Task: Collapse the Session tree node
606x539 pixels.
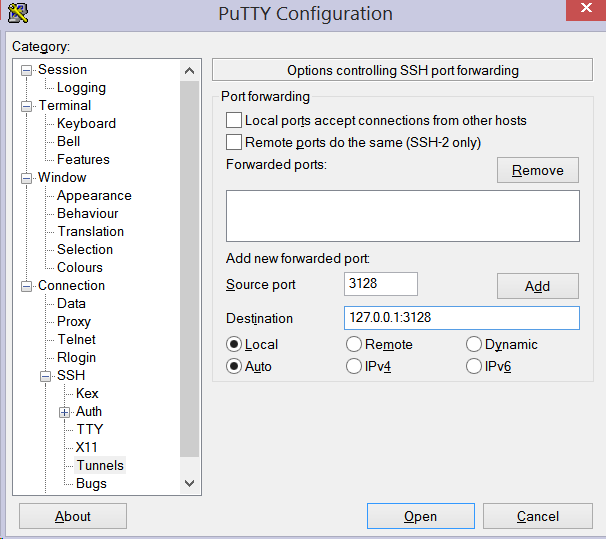Action: (x=26, y=70)
